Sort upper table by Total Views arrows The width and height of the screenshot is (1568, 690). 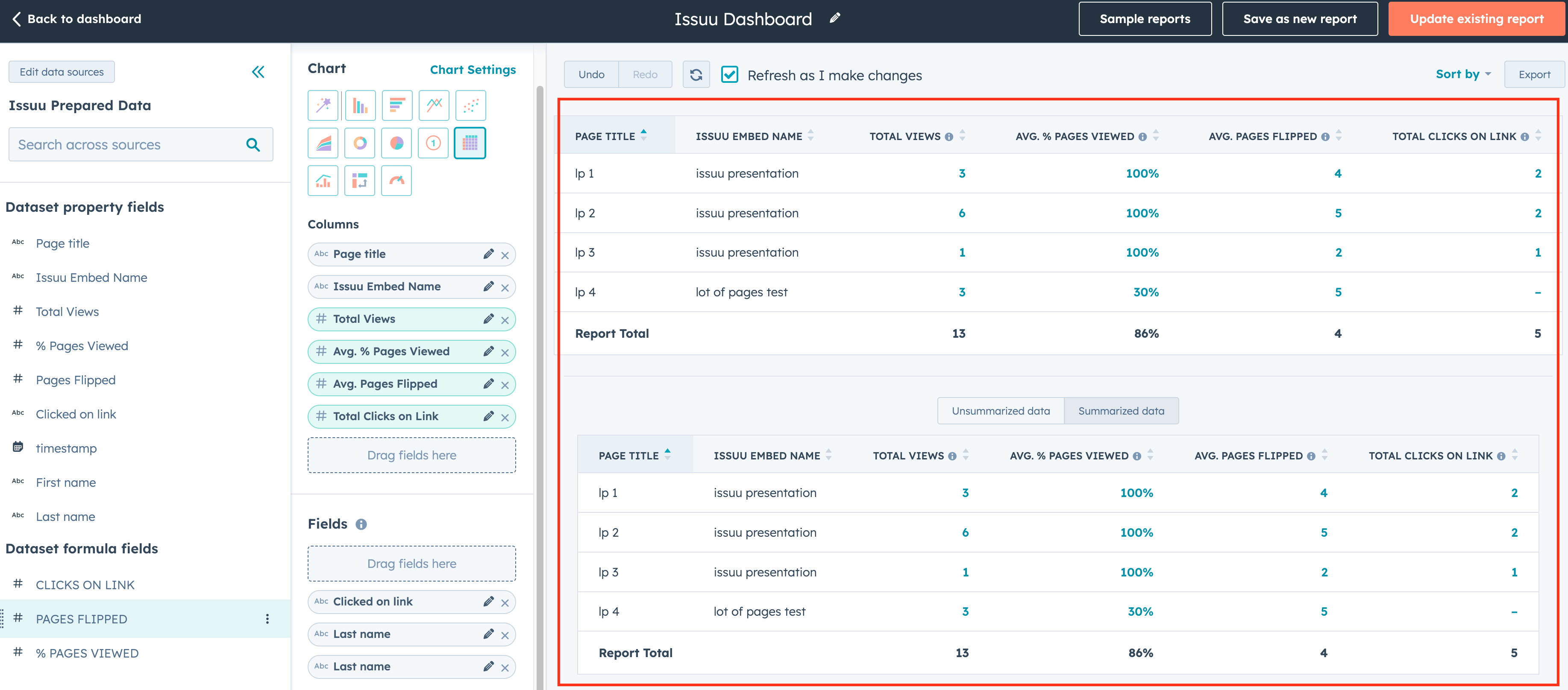coord(962,136)
